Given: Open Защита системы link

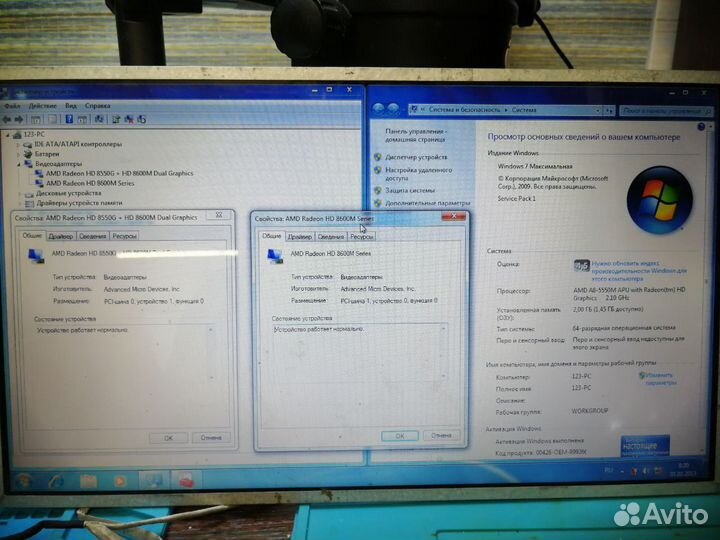Looking at the screenshot, I should tap(410, 190).
